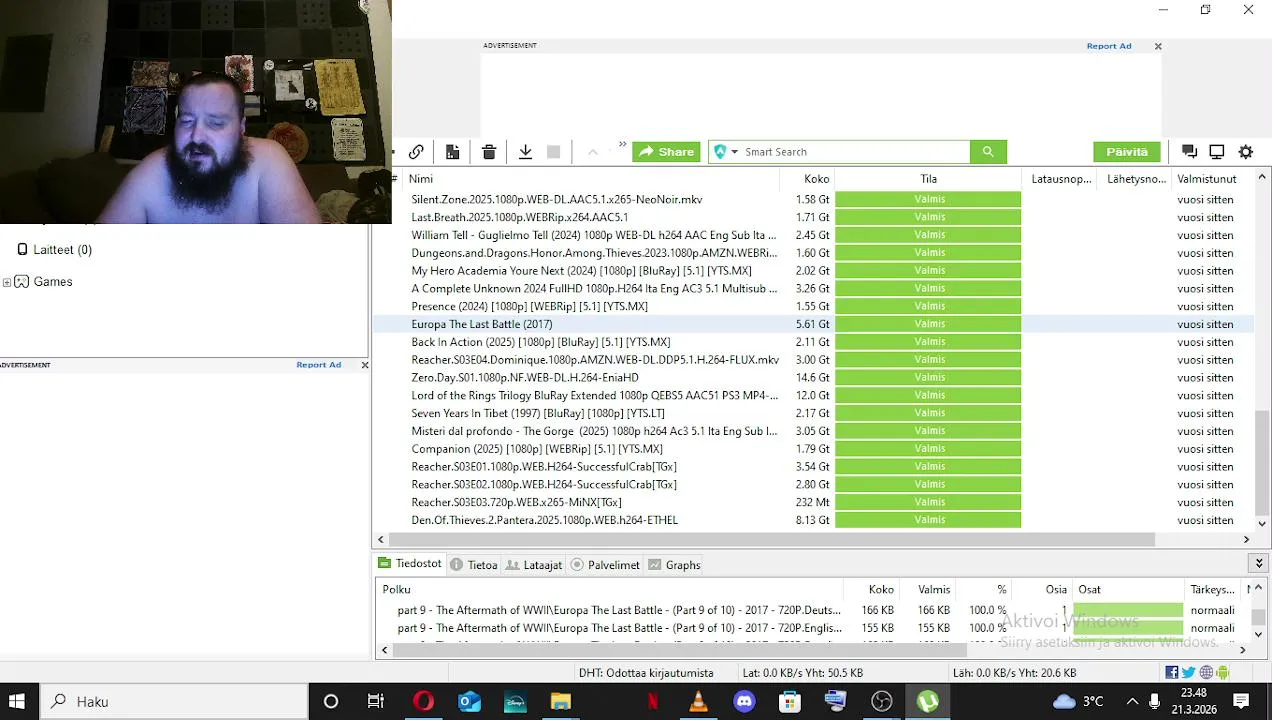Screen dimensions: 1272x720
Task: Open the search provider shield dropdown
Action: pos(726,152)
